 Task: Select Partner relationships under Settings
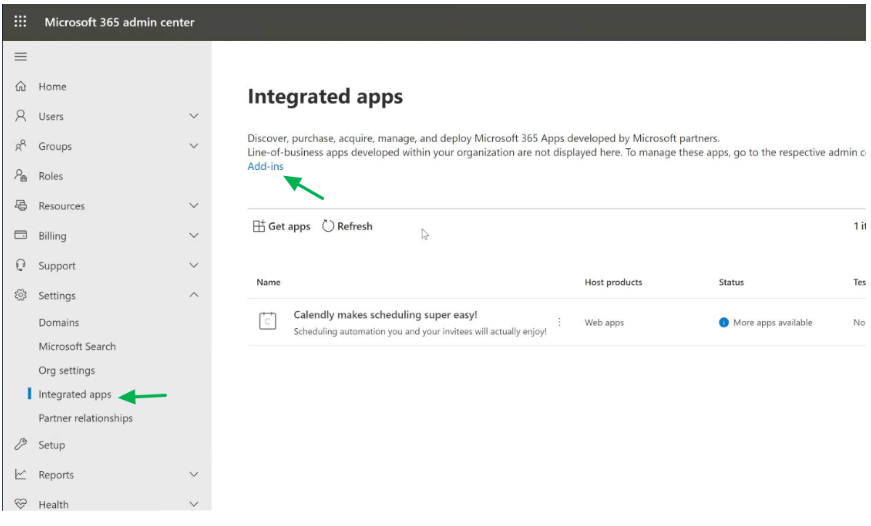coord(86,418)
